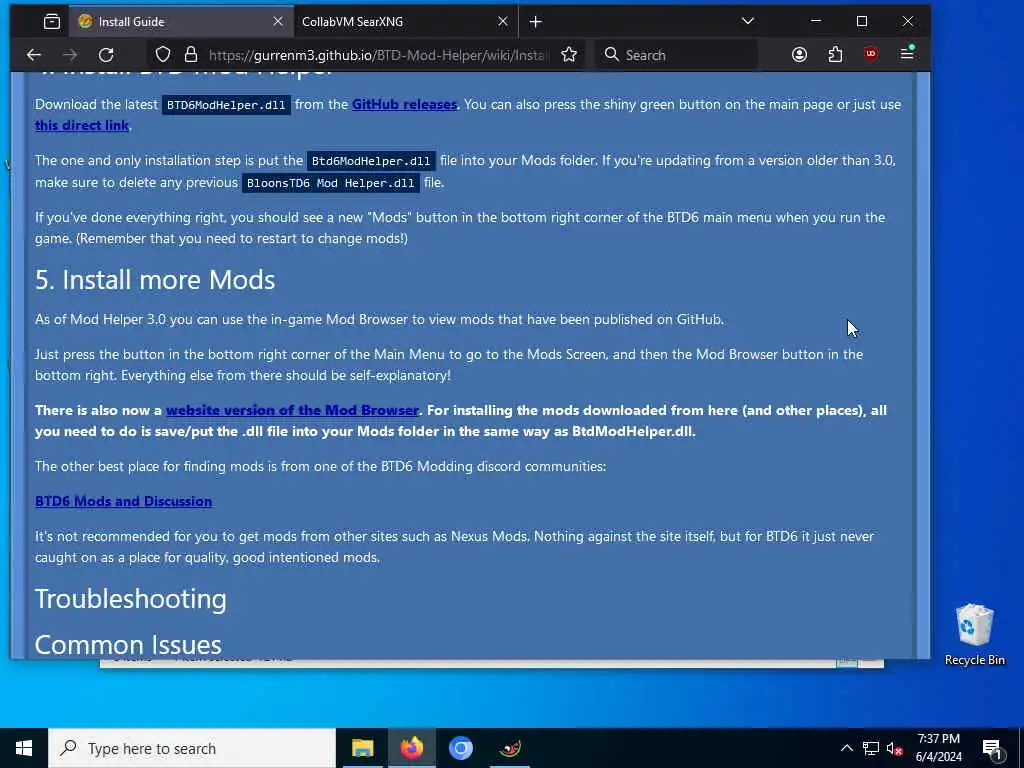This screenshot has height=768, width=1024.
Task: View site security padlock info
Action: click(191, 55)
